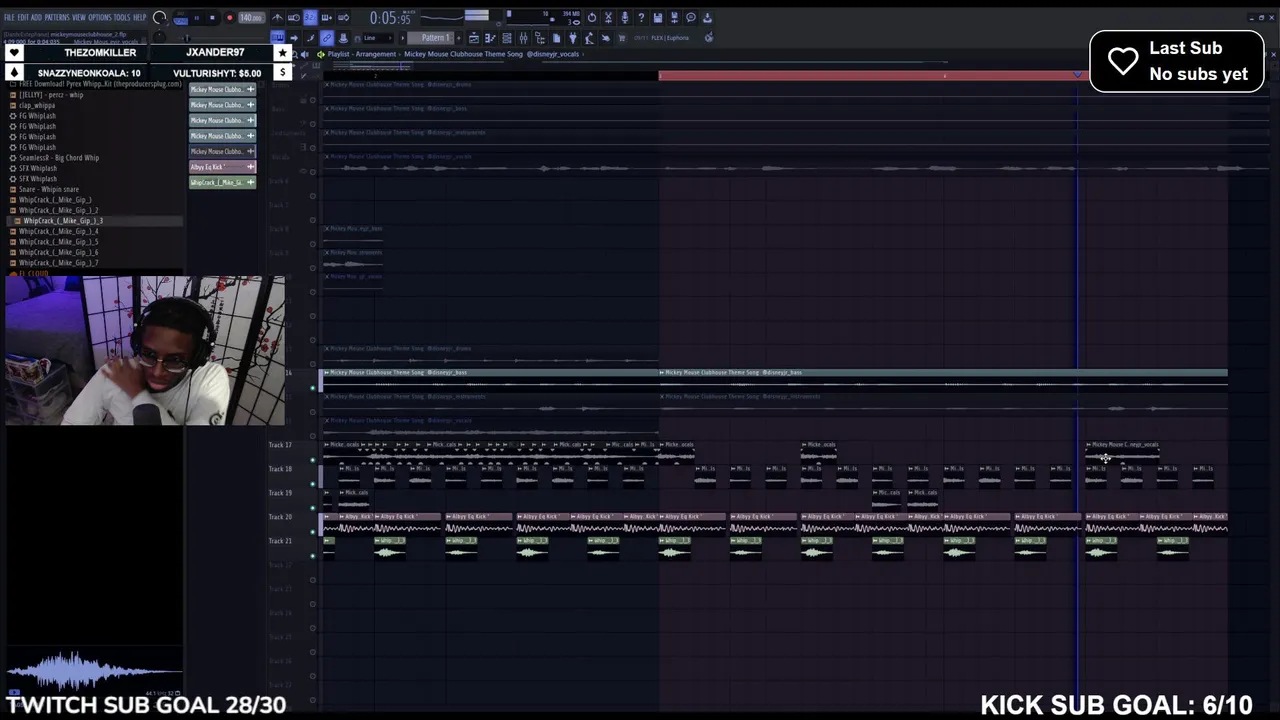Toggle the 3-2-1 countdown before recording

(x=310, y=18)
